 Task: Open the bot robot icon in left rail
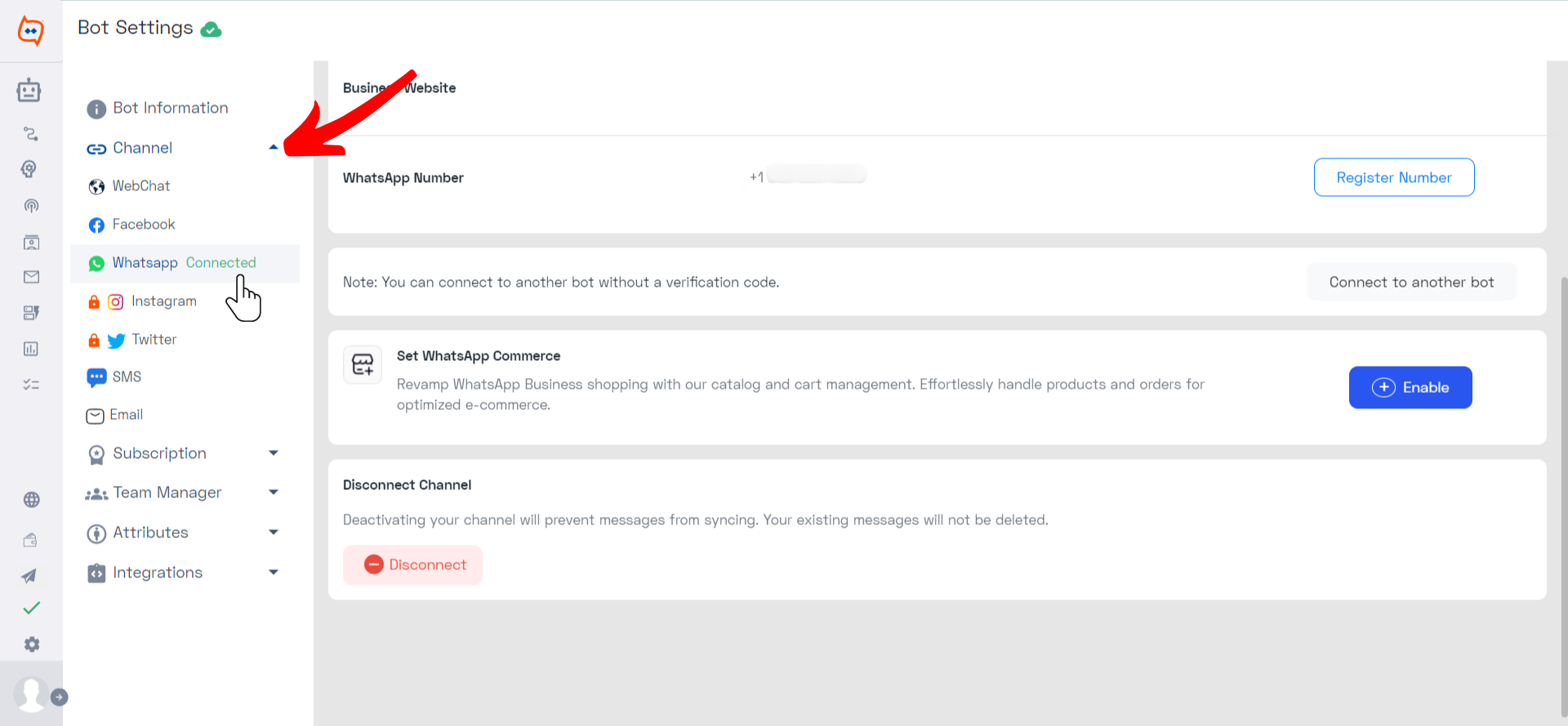coord(29,90)
